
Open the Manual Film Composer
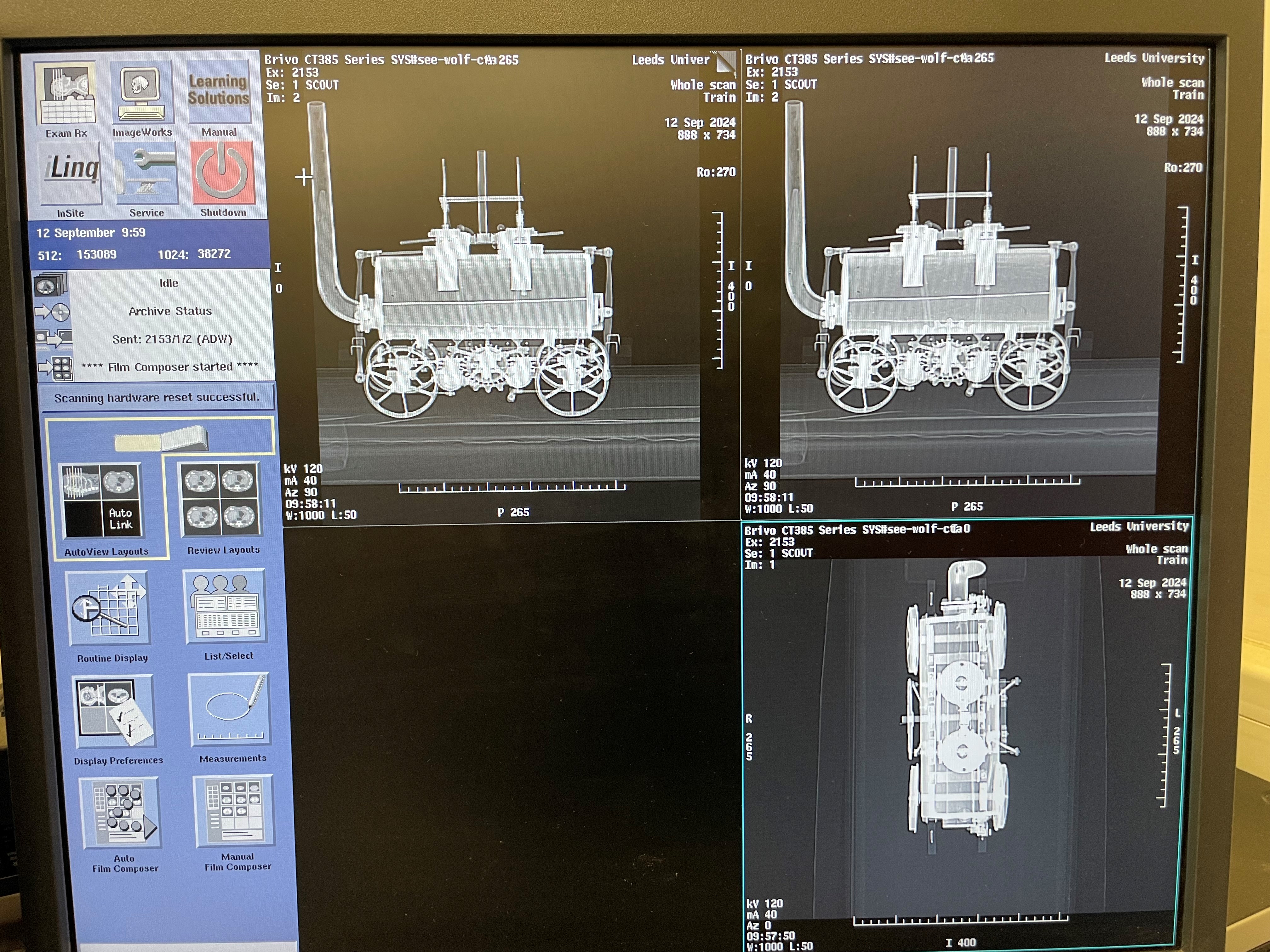[234, 810]
